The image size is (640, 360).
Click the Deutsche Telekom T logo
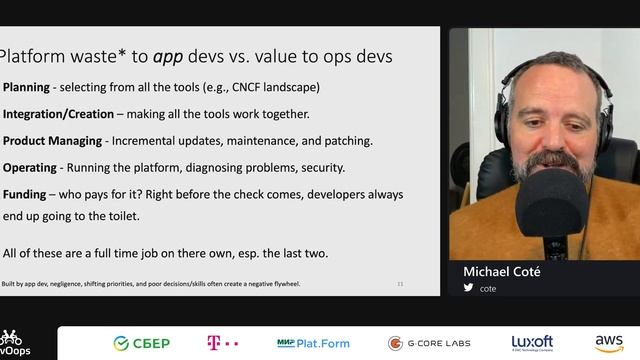pos(223,343)
